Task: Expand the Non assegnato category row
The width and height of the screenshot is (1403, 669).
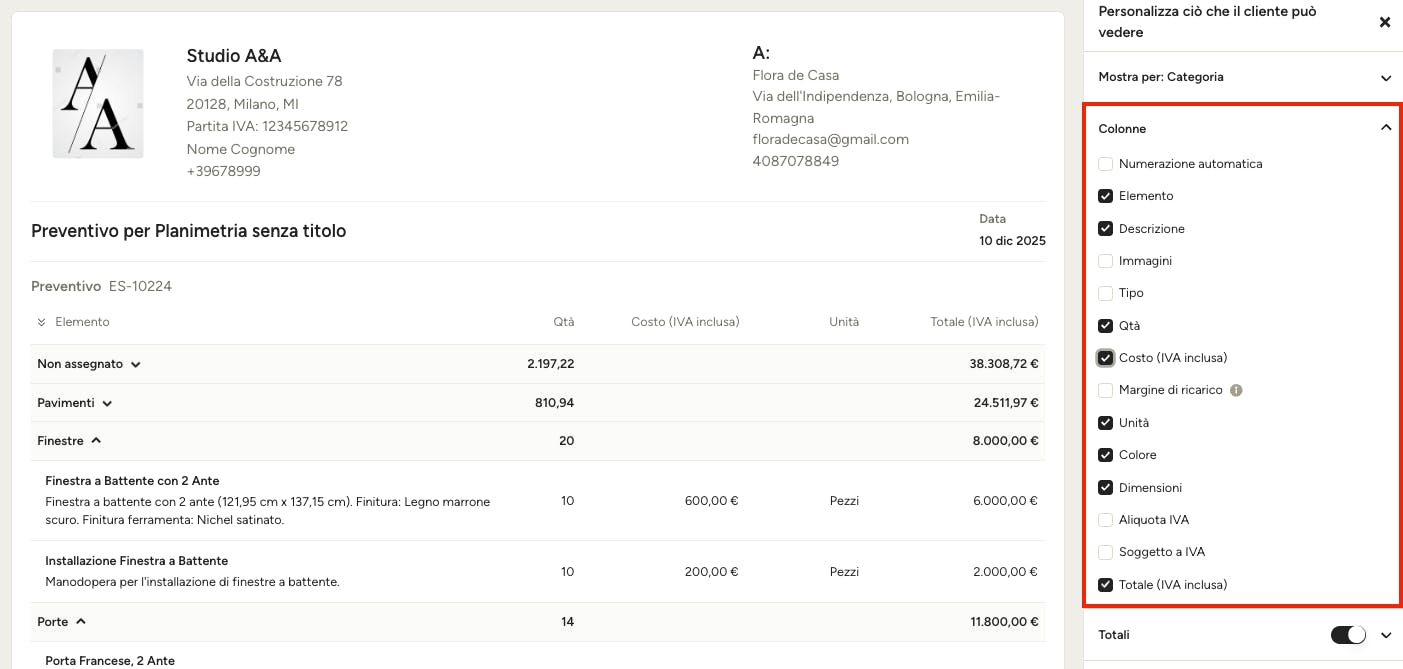Action: click(135, 365)
